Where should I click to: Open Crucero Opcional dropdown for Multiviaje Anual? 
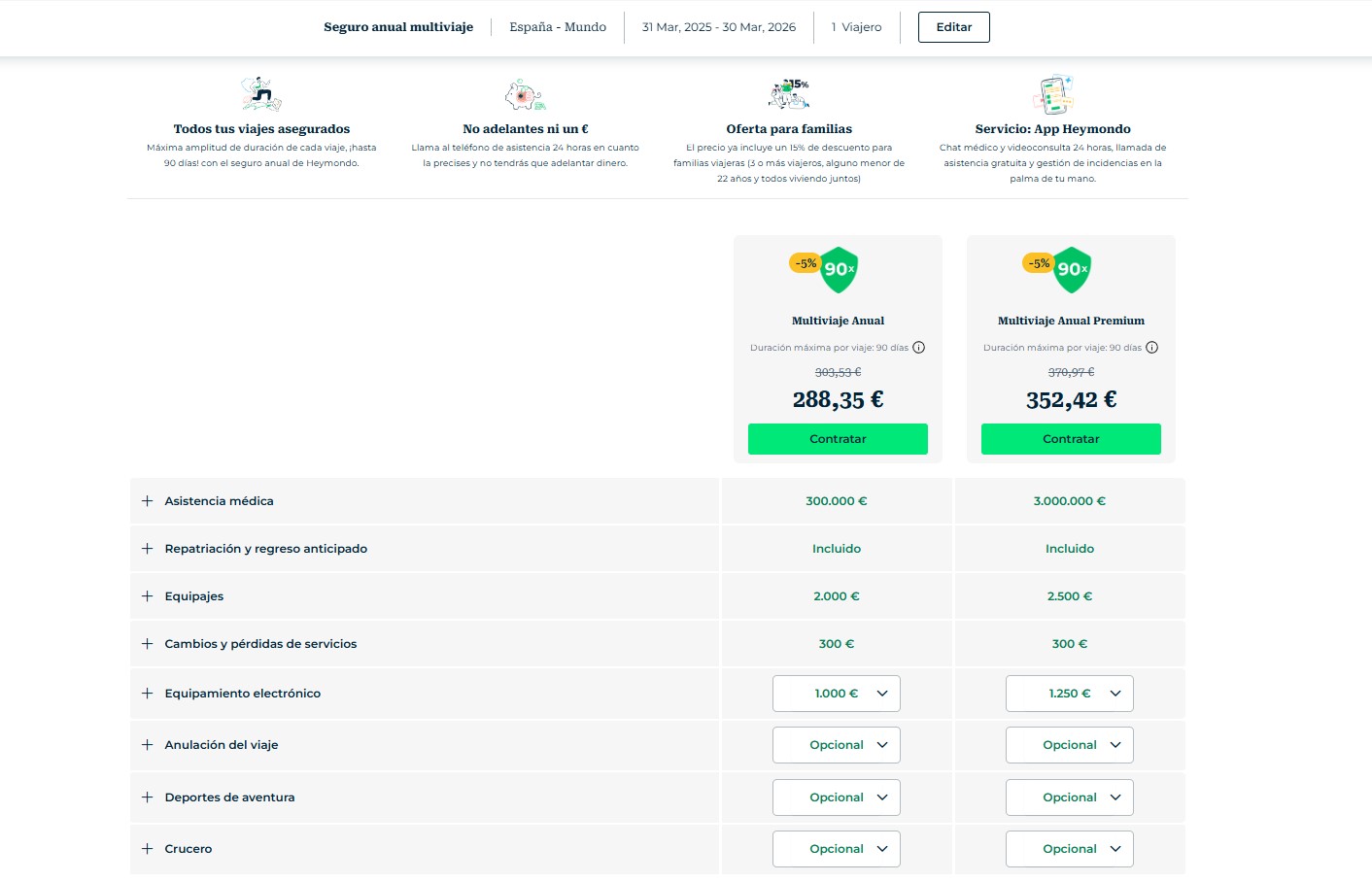pyautogui.click(x=837, y=849)
